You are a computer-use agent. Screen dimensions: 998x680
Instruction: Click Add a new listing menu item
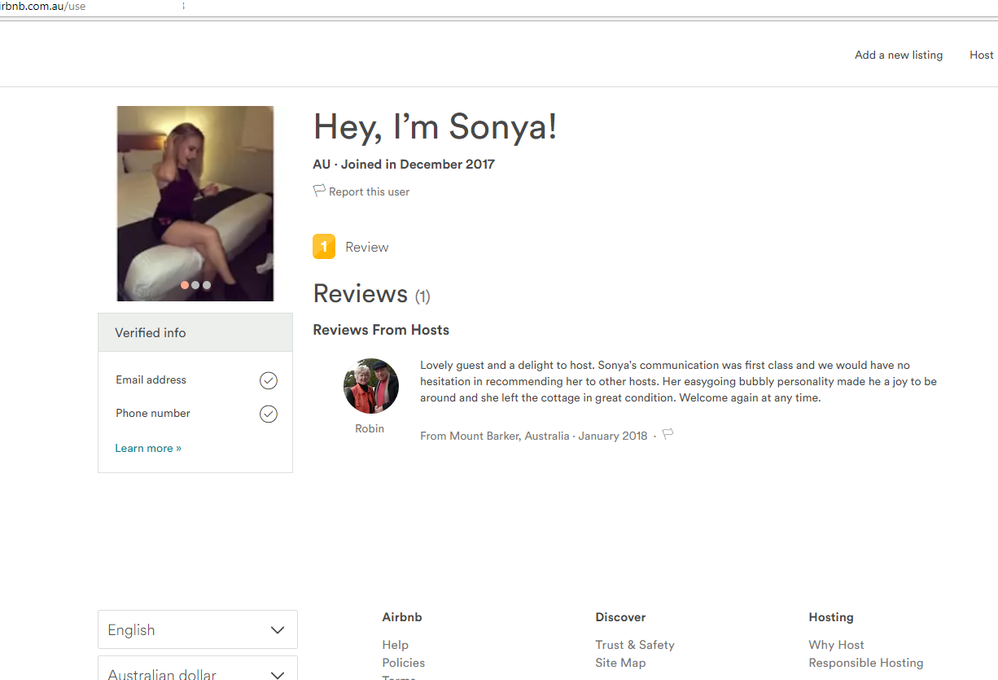pos(898,55)
